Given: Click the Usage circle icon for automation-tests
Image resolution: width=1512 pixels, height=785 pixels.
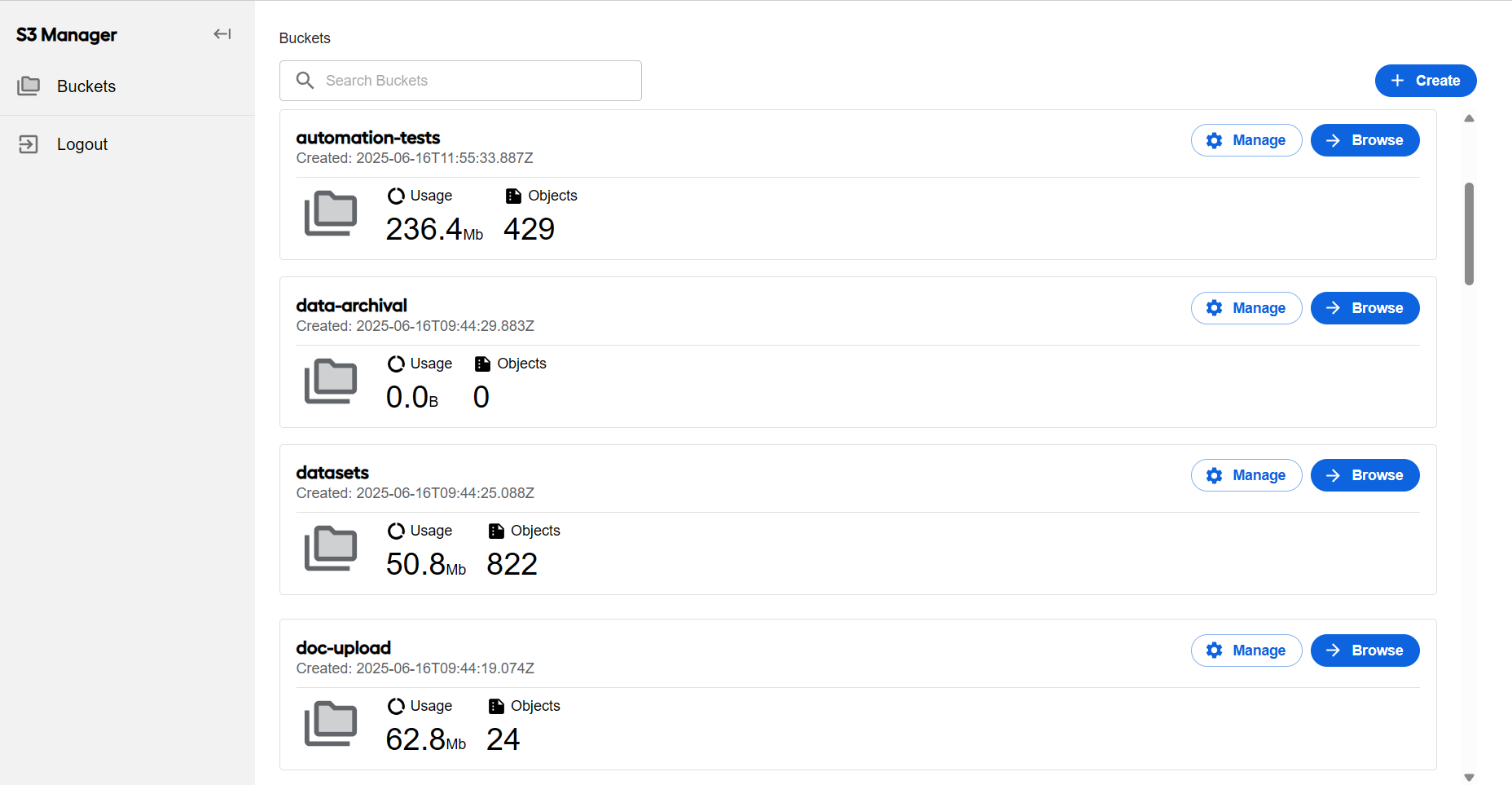Looking at the screenshot, I should click(x=396, y=196).
